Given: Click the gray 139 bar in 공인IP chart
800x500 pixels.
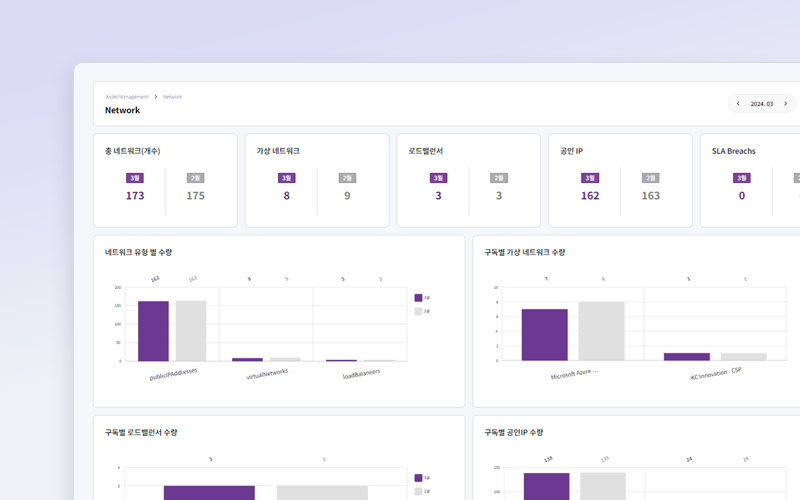Looking at the screenshot, I should (603, 487).
